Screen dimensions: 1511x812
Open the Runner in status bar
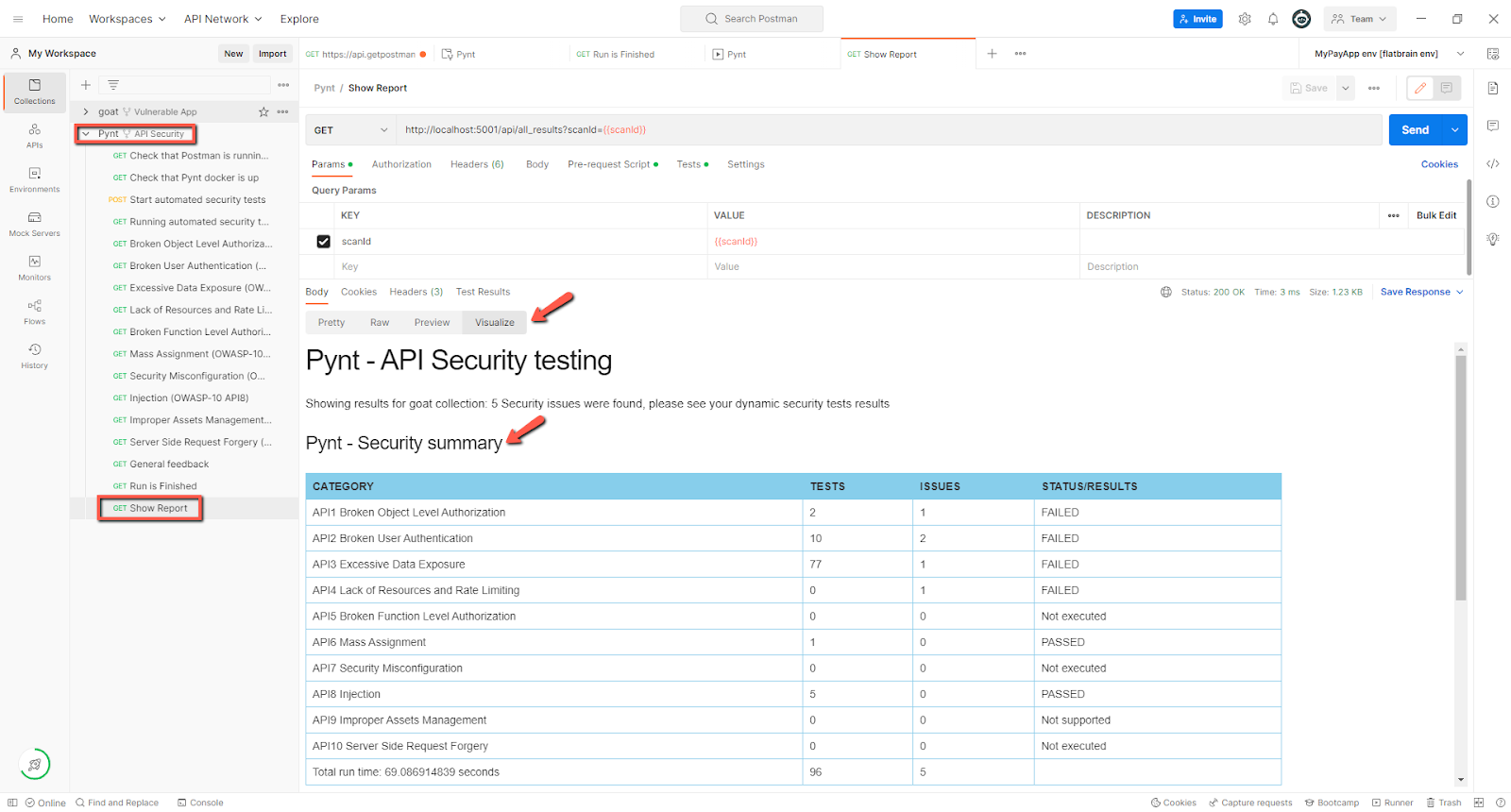(x=1392, y=803)
